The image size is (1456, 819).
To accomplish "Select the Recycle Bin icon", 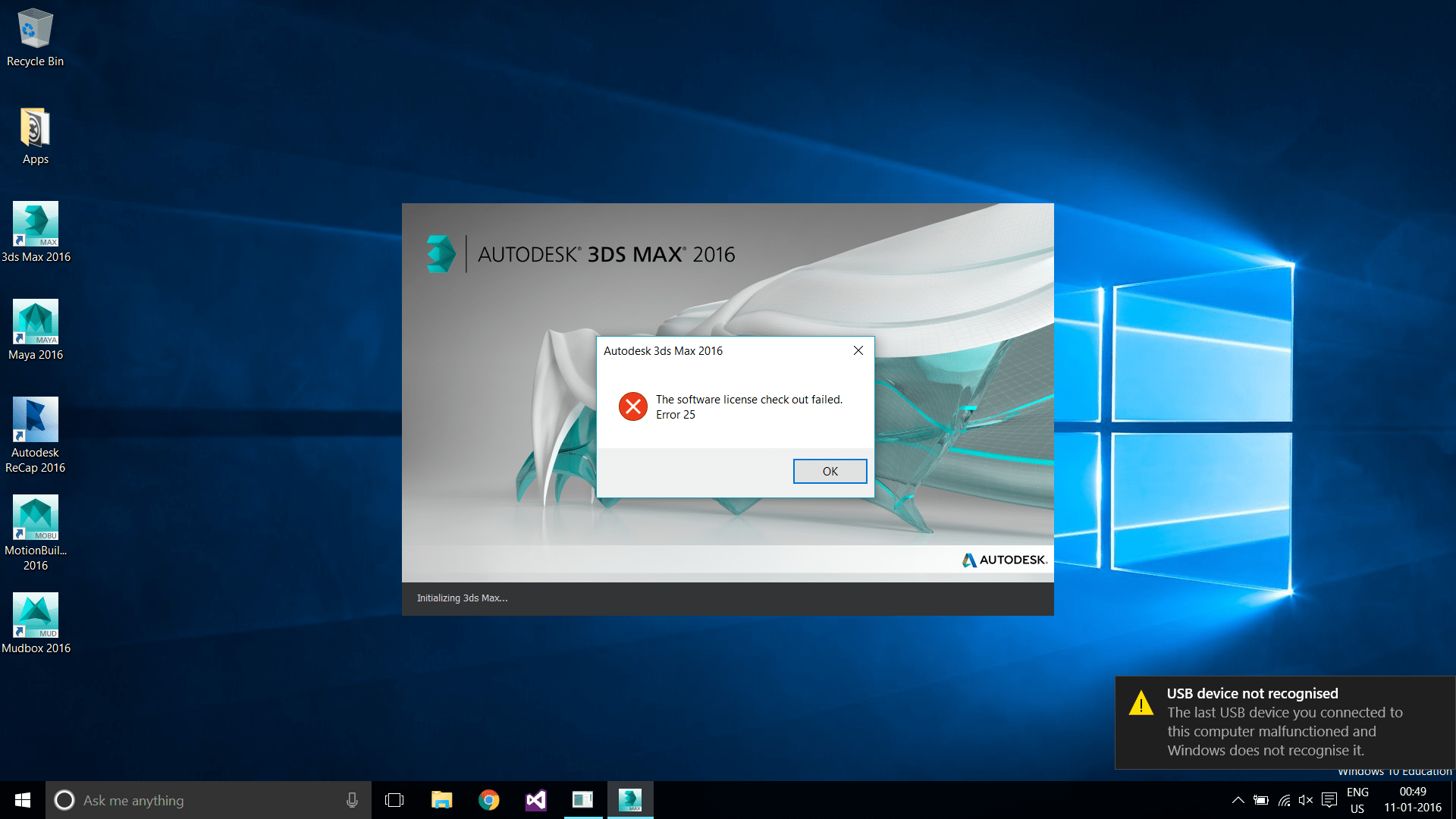I will [35, 38].
